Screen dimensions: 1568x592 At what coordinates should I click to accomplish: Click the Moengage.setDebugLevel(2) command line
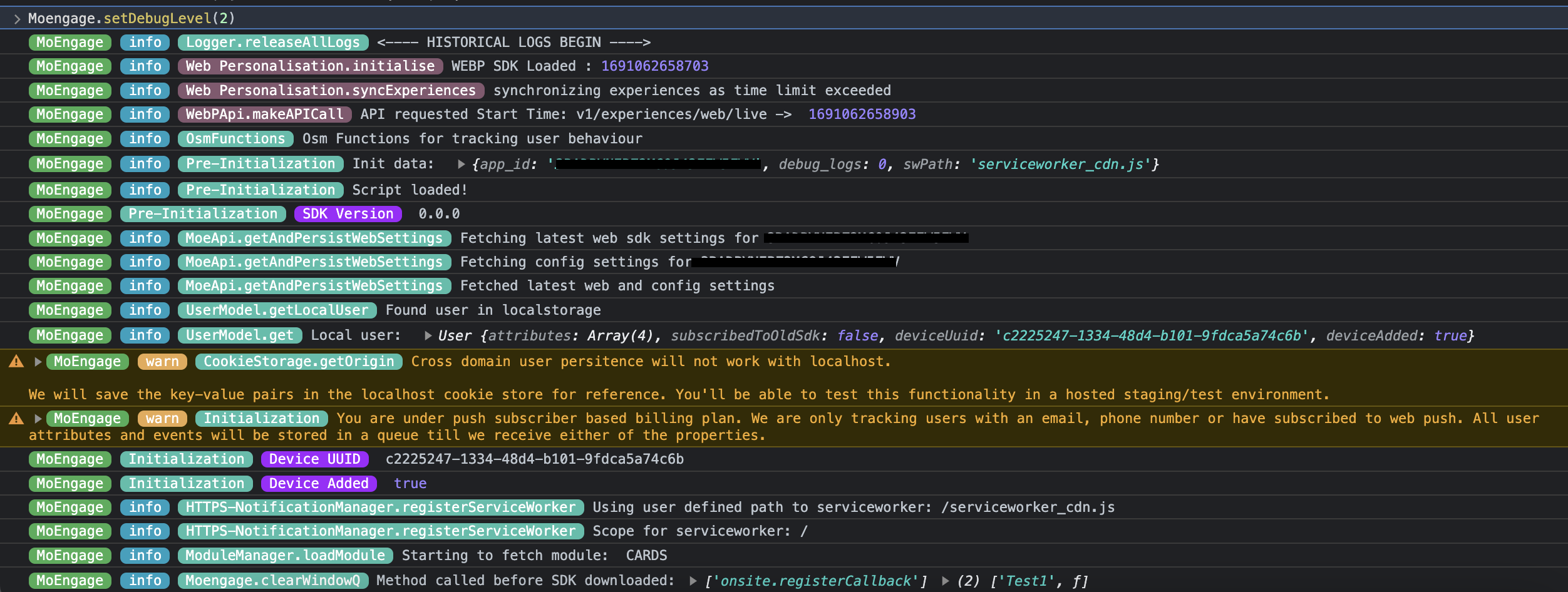(132, 18)
